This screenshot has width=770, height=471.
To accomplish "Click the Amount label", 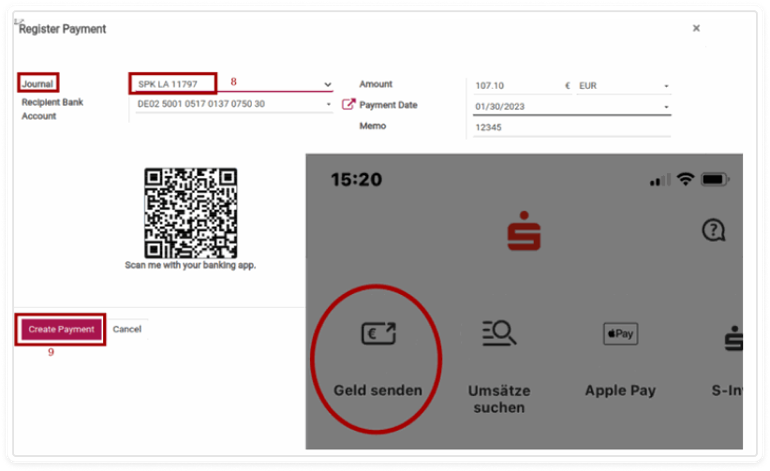I will (x=376, y=84).
